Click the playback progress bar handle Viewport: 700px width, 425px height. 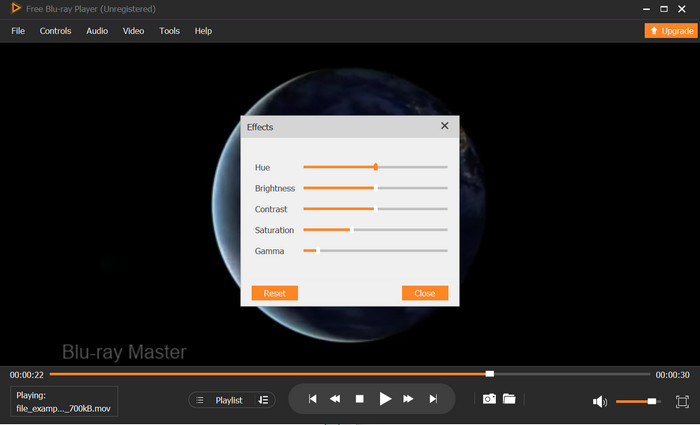tap(490, 374)
